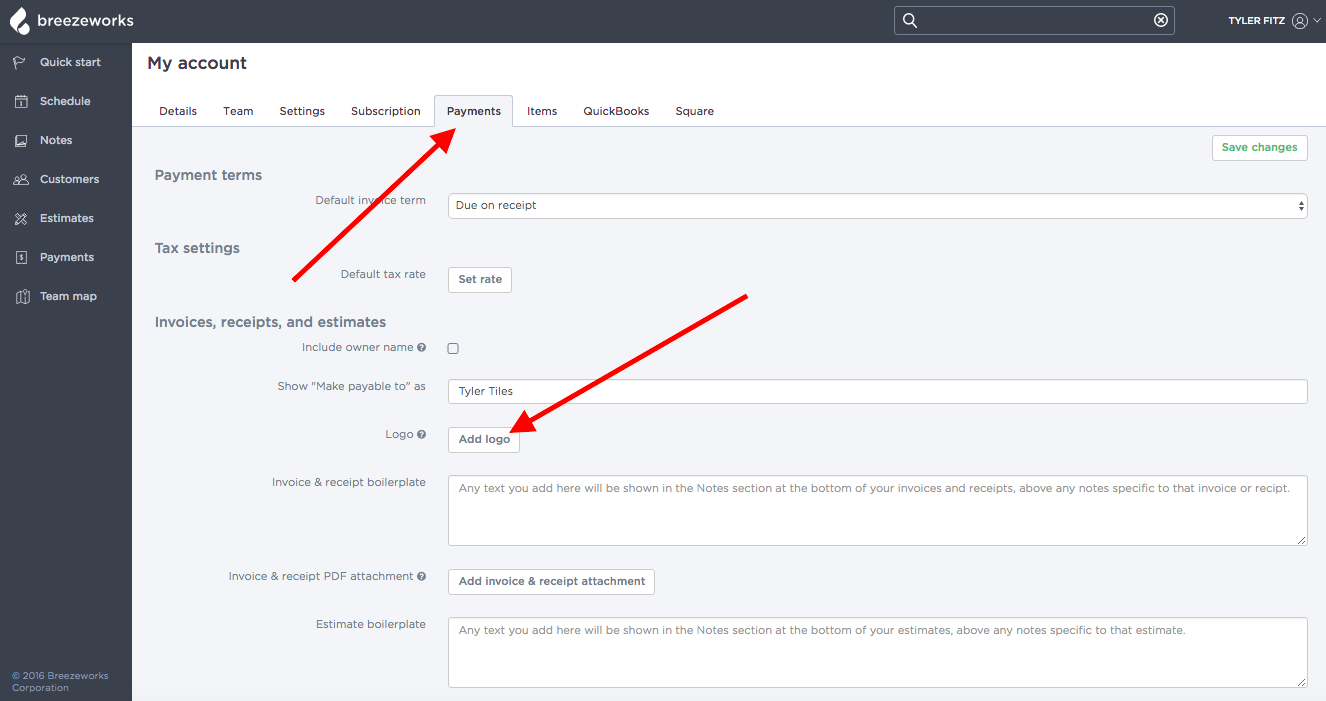Click the Default tax rate label

click(x=383, y=274)
